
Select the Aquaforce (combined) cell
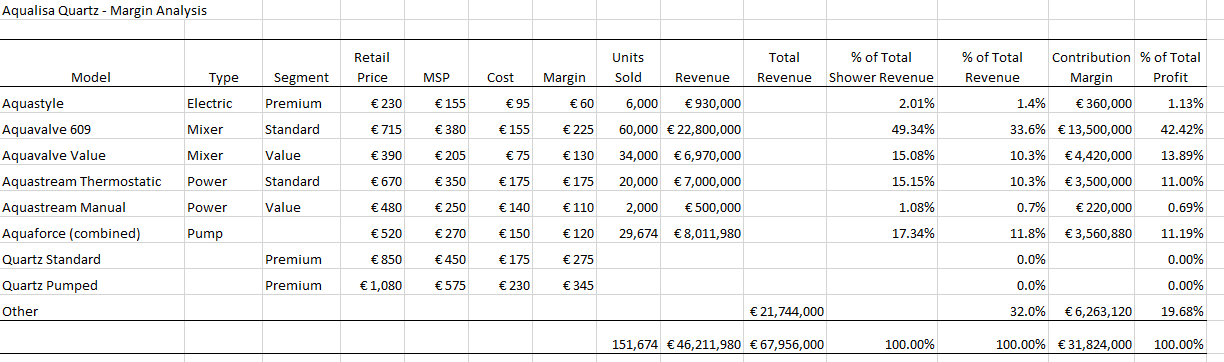[x=72, y=233]
